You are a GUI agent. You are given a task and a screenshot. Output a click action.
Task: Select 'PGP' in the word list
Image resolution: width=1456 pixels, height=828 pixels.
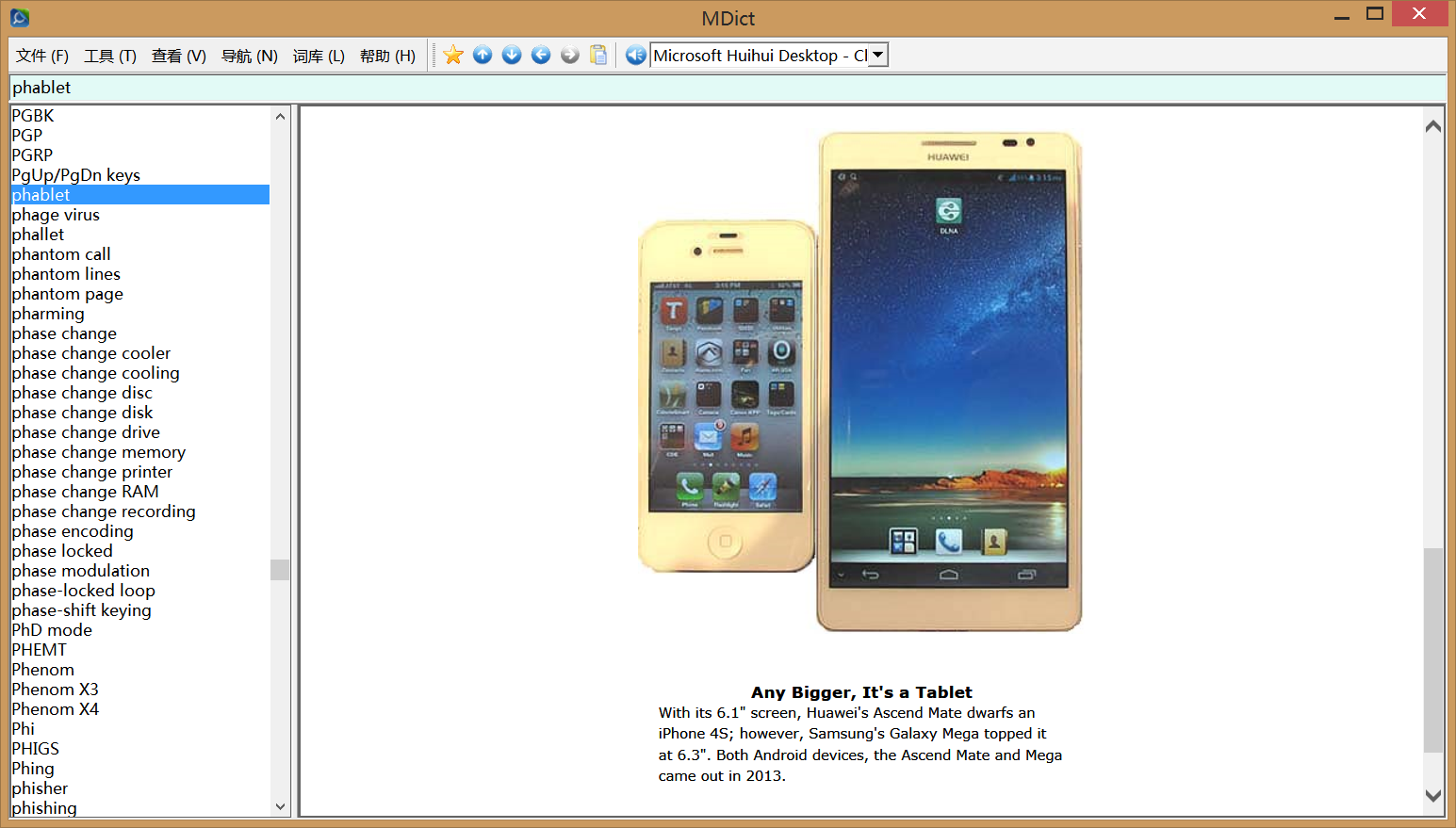[x=27, y=136]
